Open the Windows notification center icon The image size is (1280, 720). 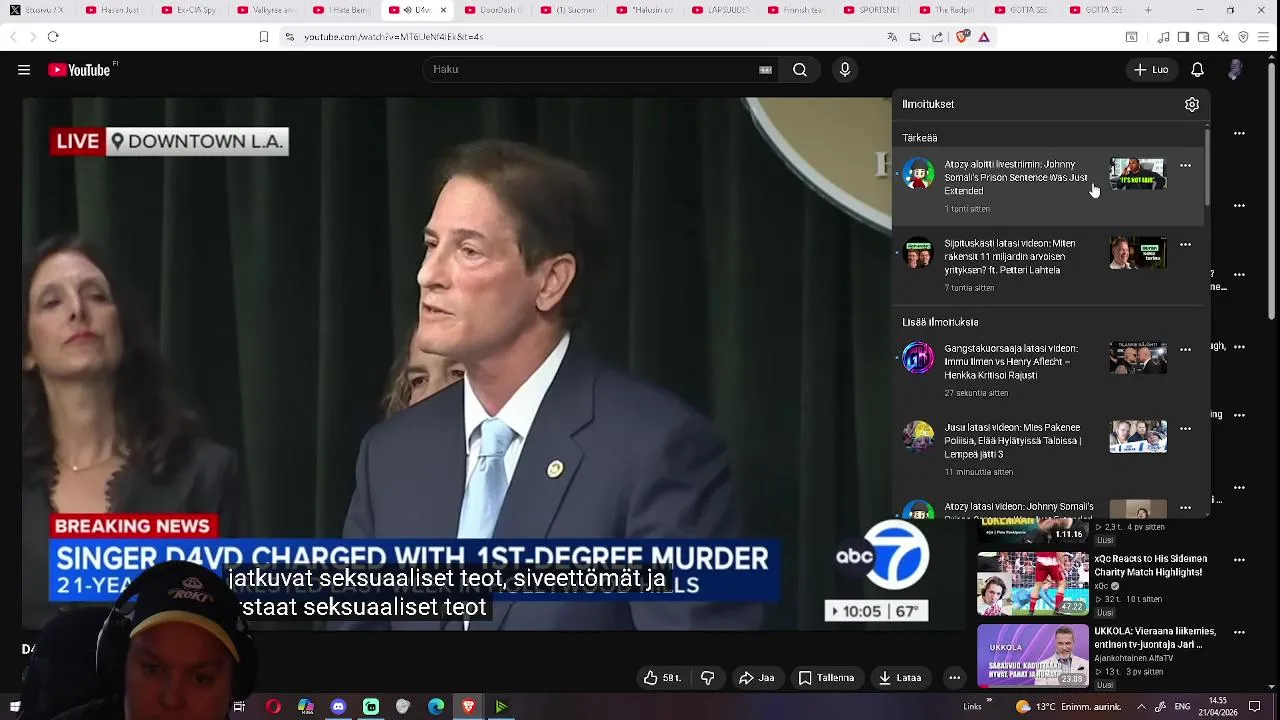tap(1255, 707)
